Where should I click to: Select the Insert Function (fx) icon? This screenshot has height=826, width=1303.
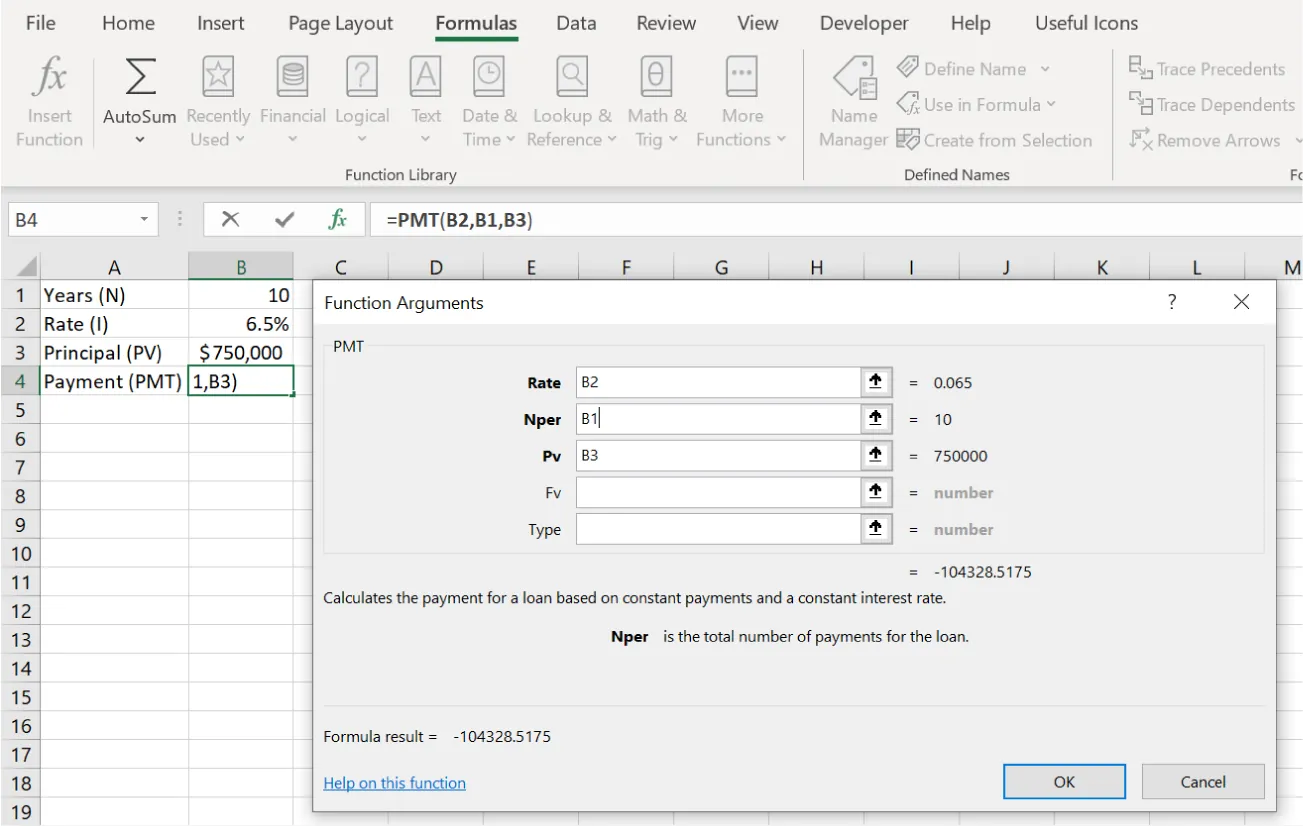[x=49, y=98]
